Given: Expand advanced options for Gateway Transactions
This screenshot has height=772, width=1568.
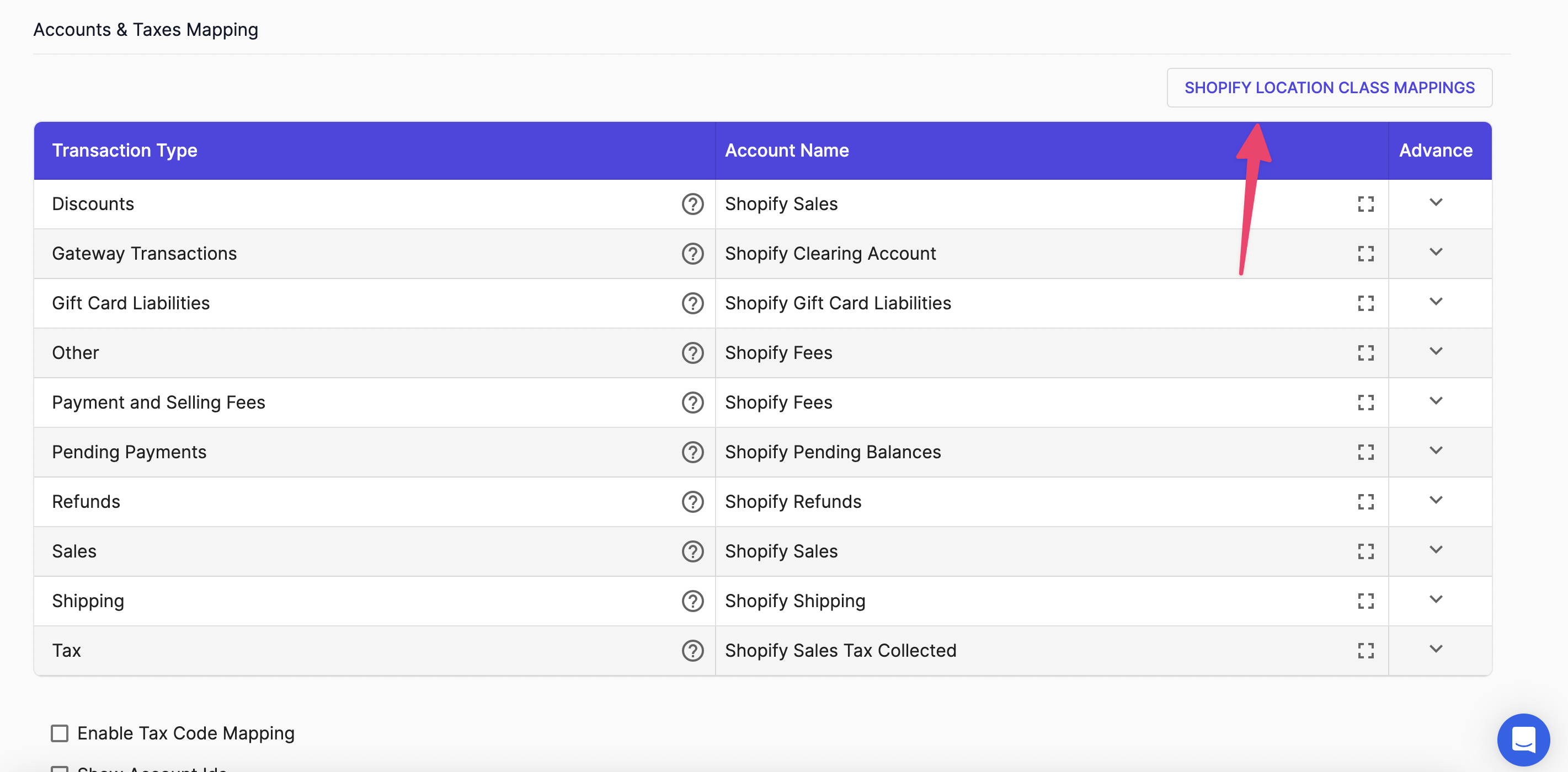Looking at the screenshot, I should (x=1435, y=252).
